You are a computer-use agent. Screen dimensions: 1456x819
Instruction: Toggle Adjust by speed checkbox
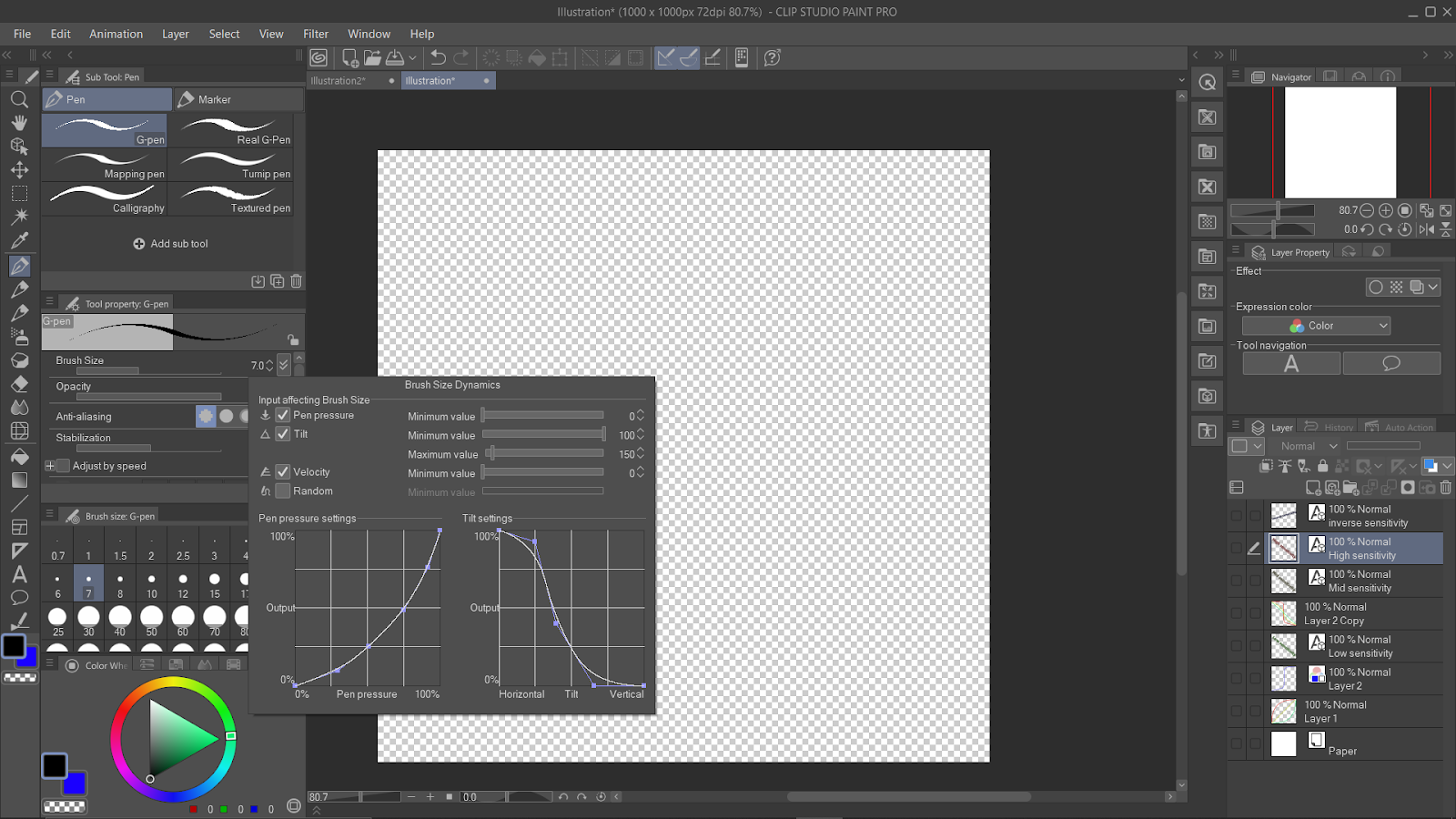63,466
